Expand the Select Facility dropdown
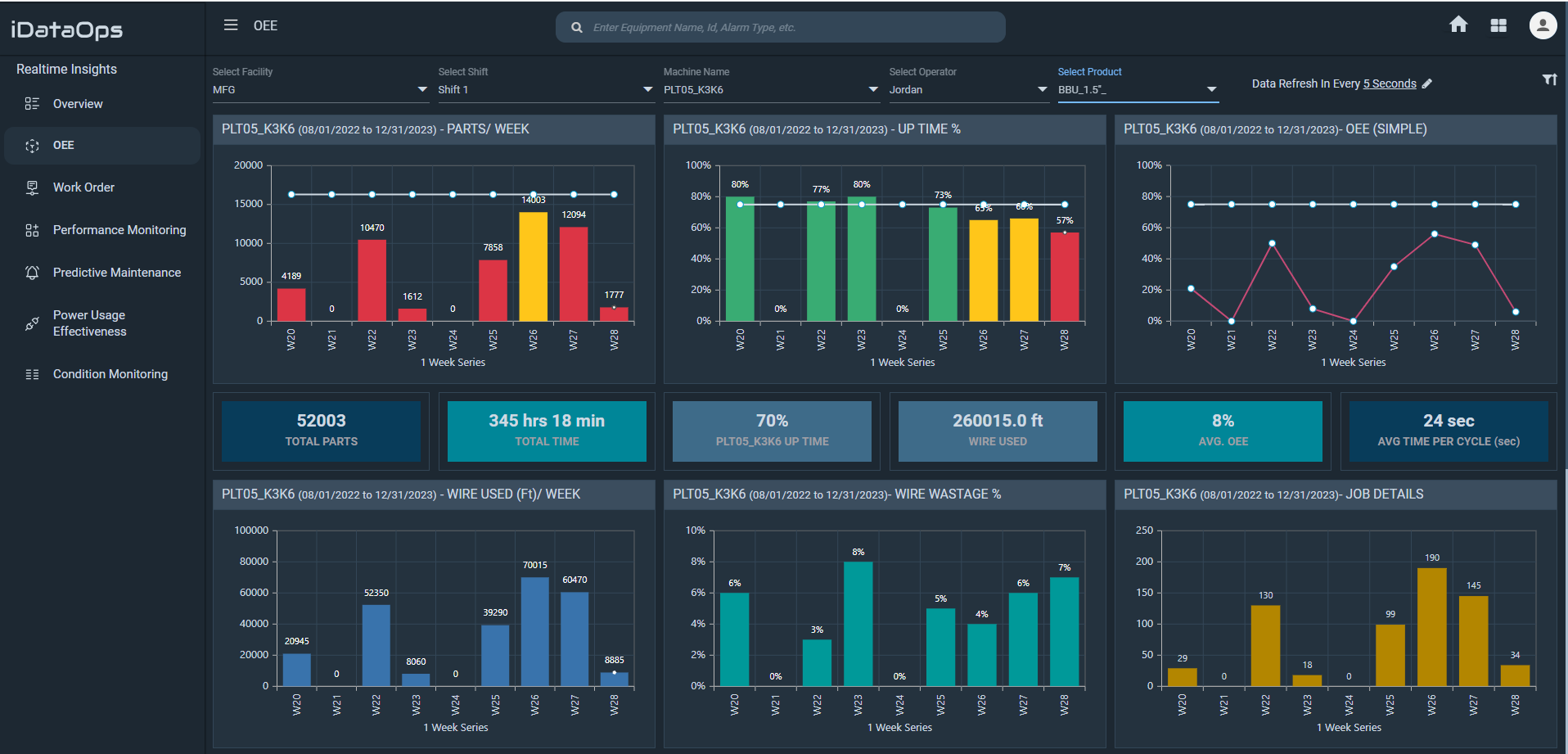The width and height of the screenshot is (1568, 754). tap(422, 89)
